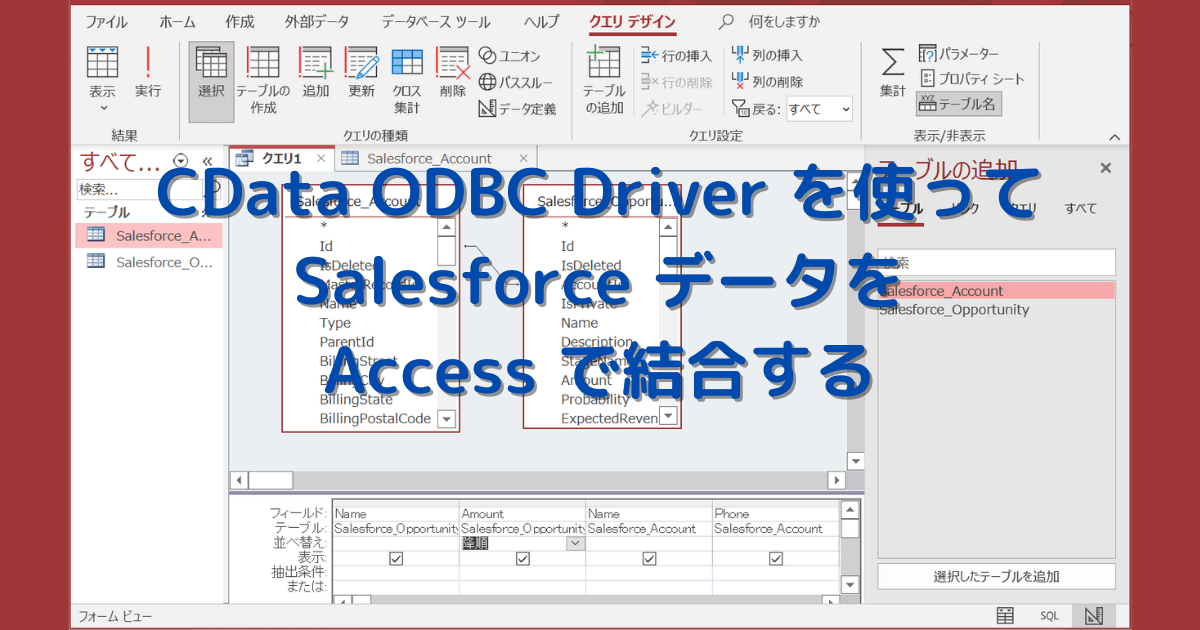Open the ヘルプ tab

pos(541,21)
